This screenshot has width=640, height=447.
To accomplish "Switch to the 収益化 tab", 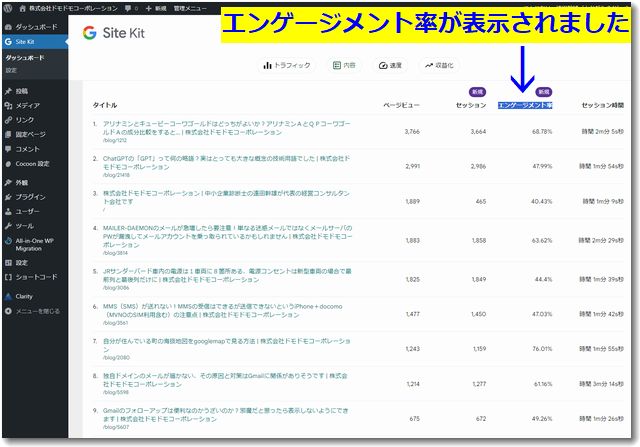I will (x=439, y=65).
